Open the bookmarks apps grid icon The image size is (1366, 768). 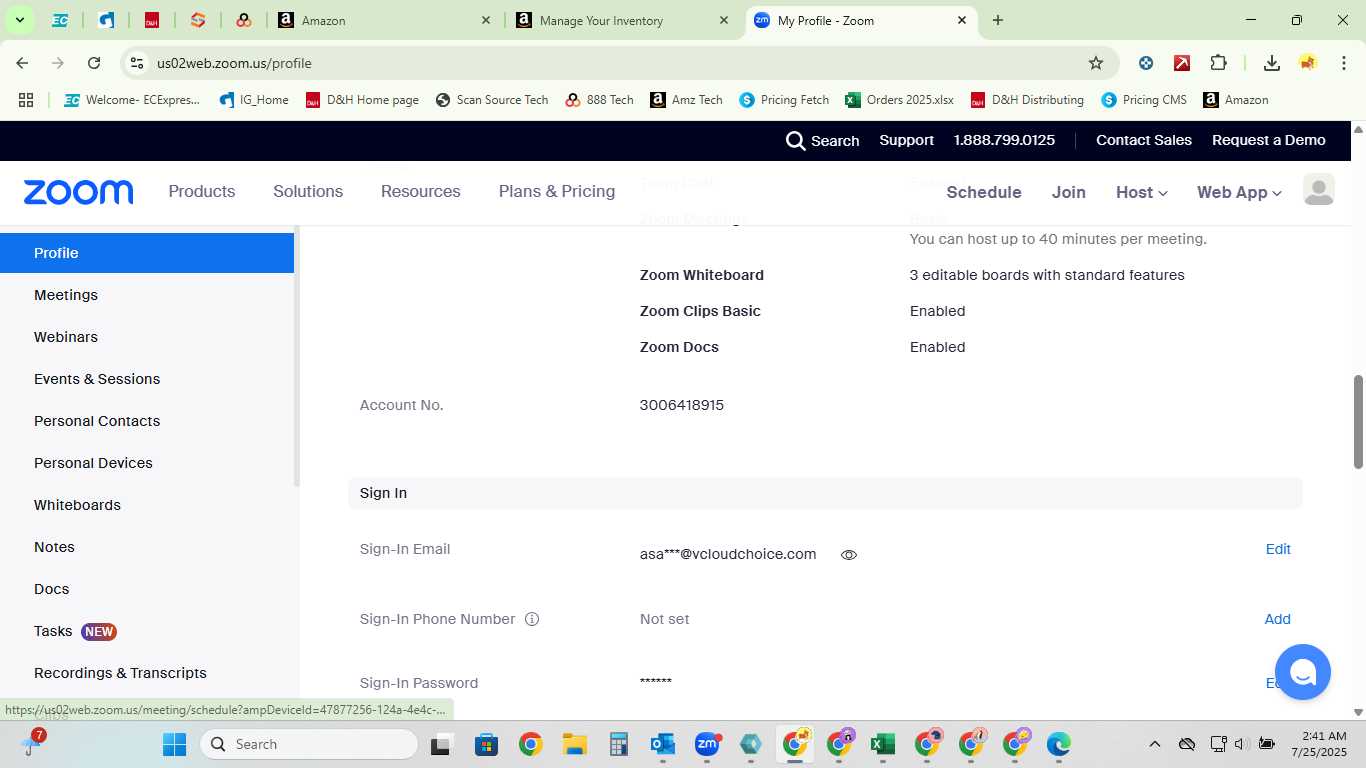tap(26, 100)
